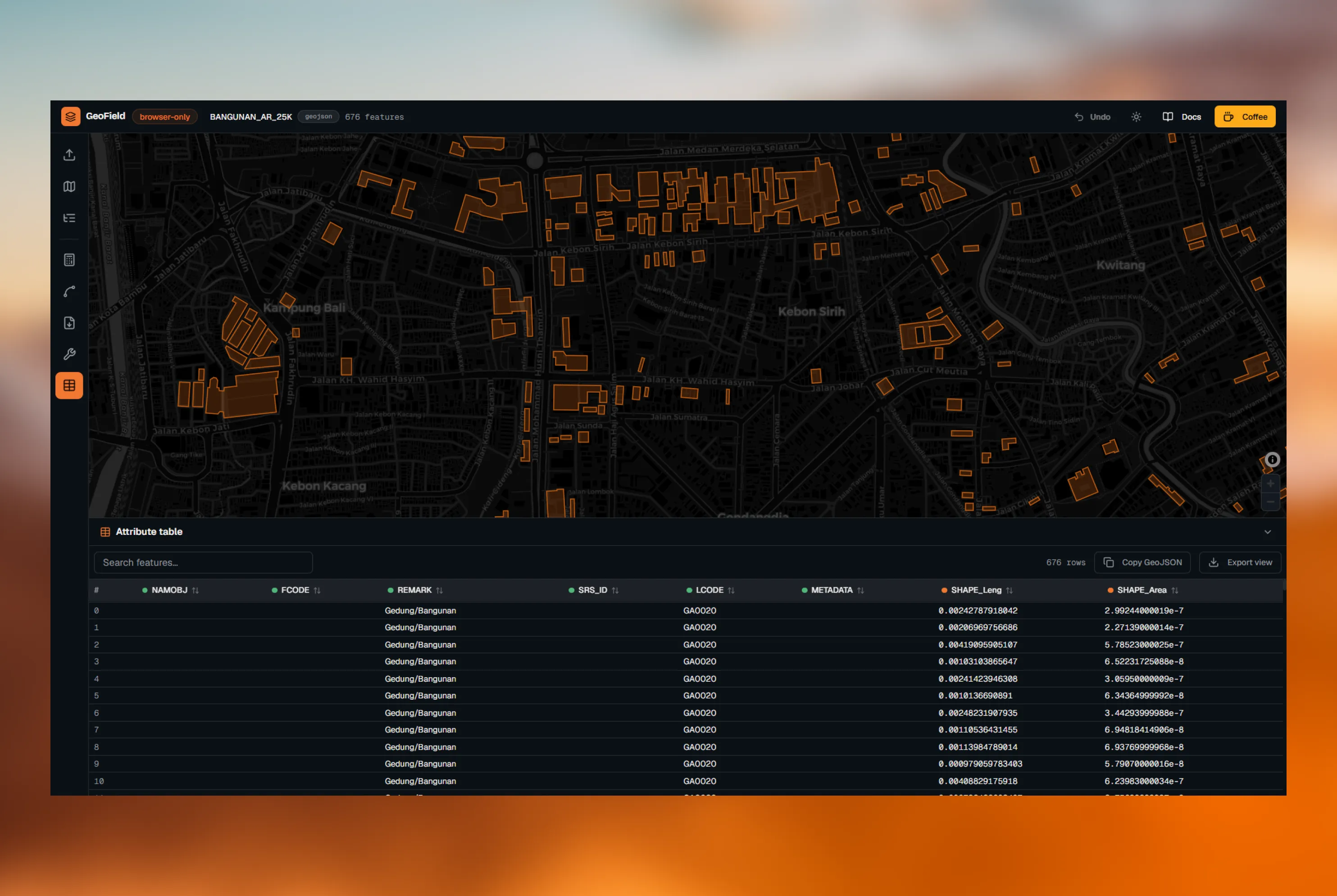Sort by the SHAPE_Area column

coord(1143,590)
